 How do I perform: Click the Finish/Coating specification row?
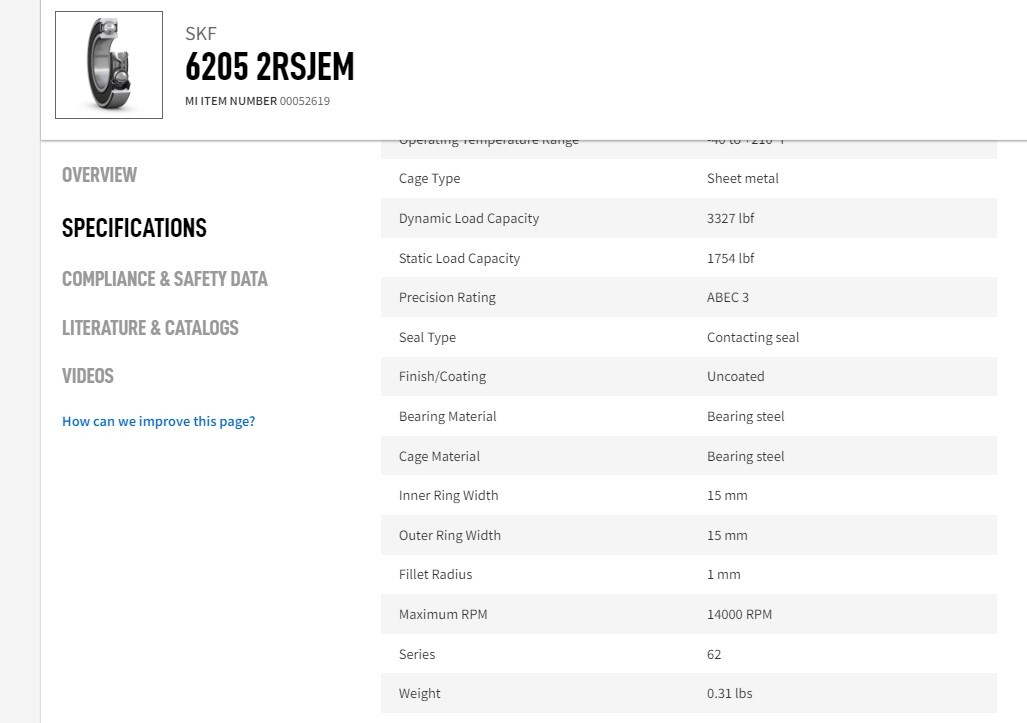pos(688,377)
